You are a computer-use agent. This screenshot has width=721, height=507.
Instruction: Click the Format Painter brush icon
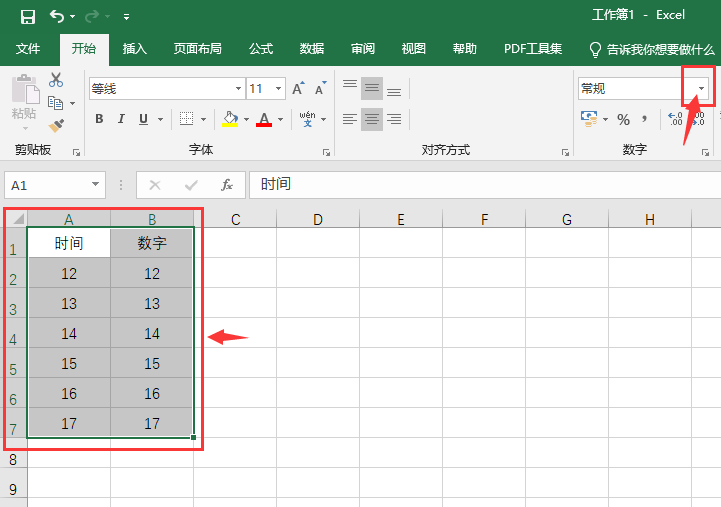56,125
